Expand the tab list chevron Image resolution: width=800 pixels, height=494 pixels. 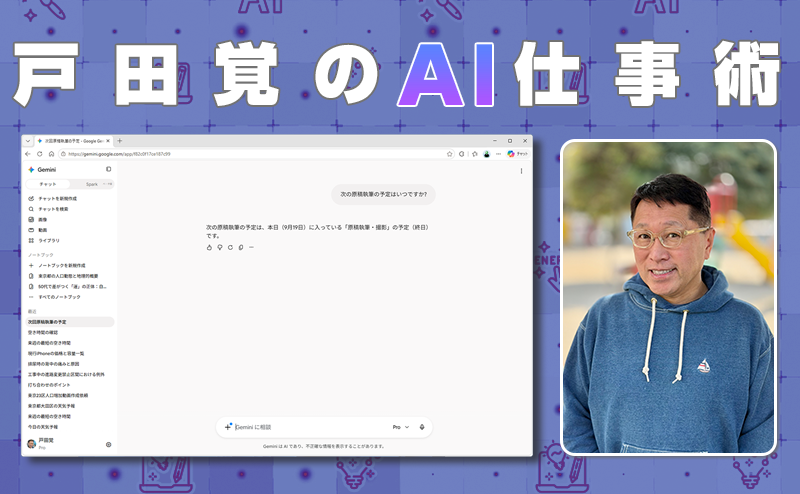(x=28, y=141)
